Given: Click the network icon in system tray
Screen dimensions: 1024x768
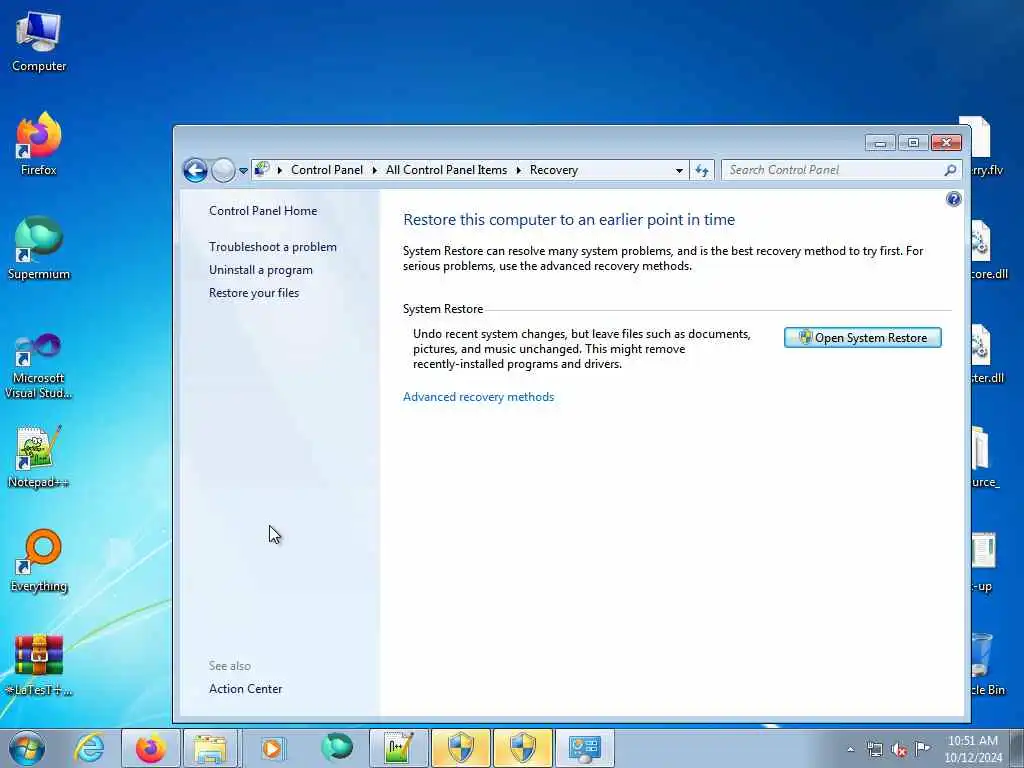Looking at the screenshot, I should [874, 749].
